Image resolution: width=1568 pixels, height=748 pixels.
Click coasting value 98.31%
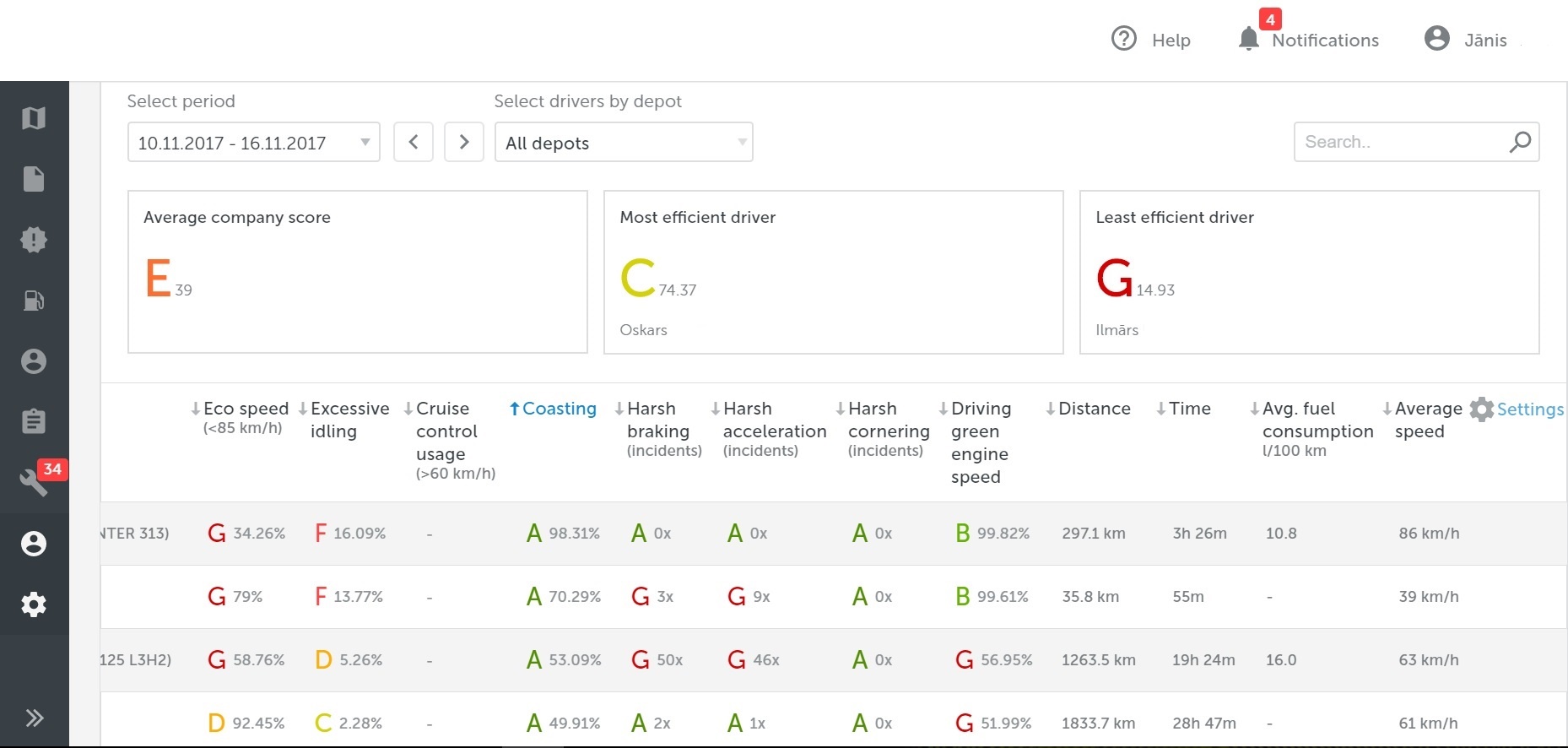pyautogui.click(x=574, y=534)
